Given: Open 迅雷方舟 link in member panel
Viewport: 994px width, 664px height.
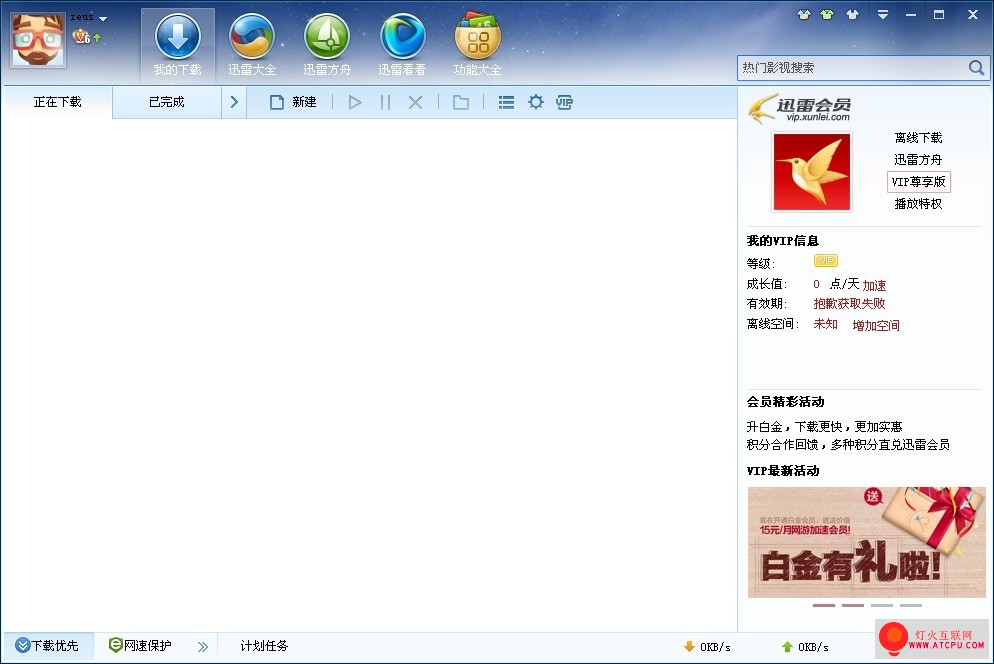Looking at the screenshot, I should point(918,160).
